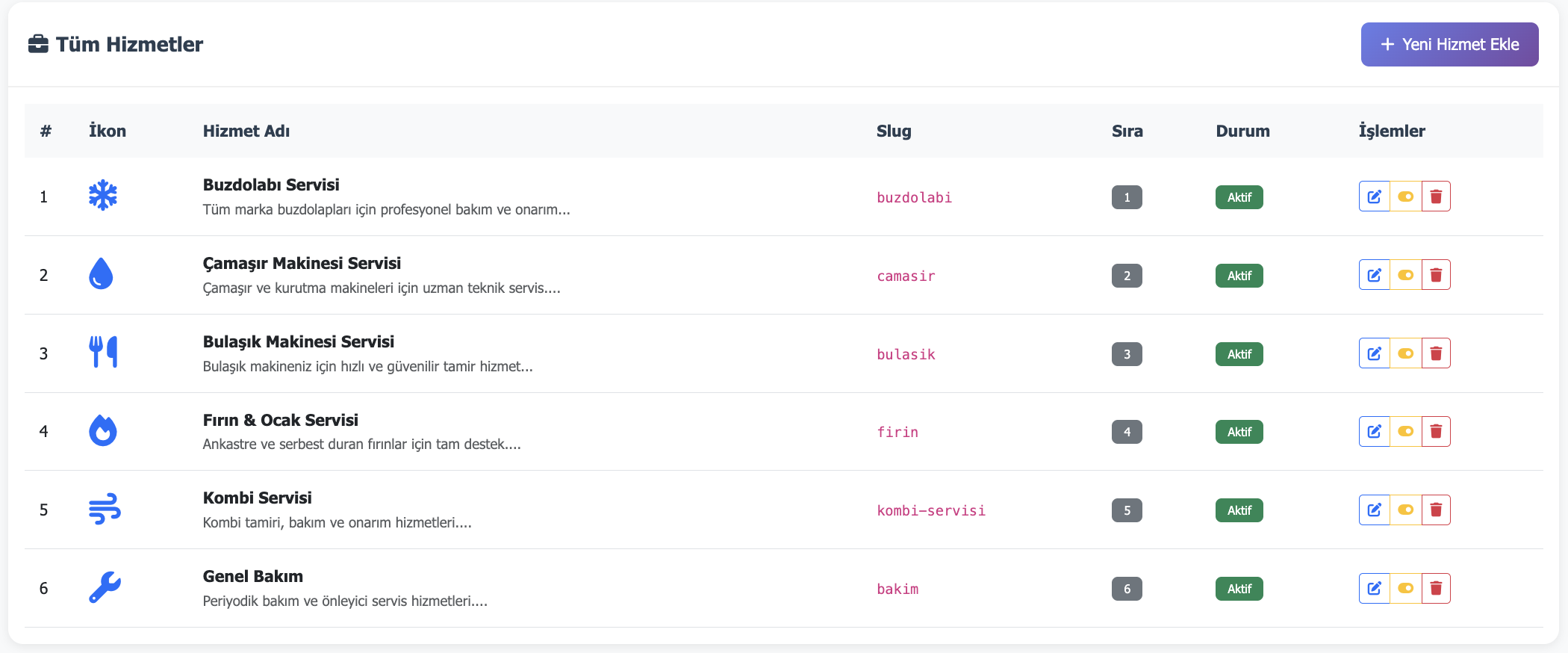Delete the Bulaşık Makinesi Servisi row

point(1436,353)
